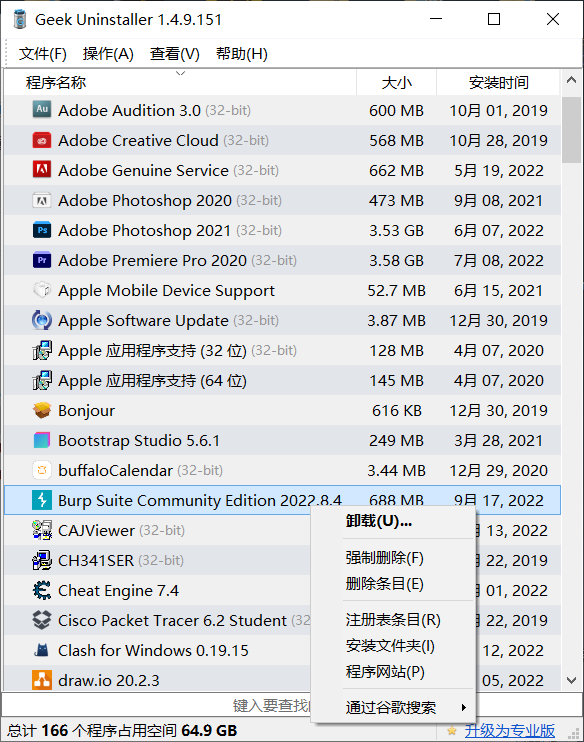Click the scrollbar up arrow
The height and width of the screenshot is (742, 584).
571,80
